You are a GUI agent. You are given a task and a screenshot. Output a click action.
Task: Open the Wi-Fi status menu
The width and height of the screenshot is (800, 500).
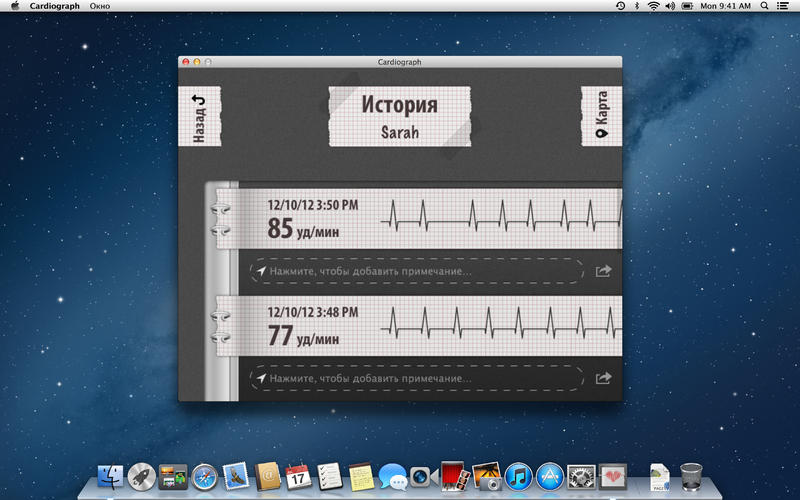point(653,6)
